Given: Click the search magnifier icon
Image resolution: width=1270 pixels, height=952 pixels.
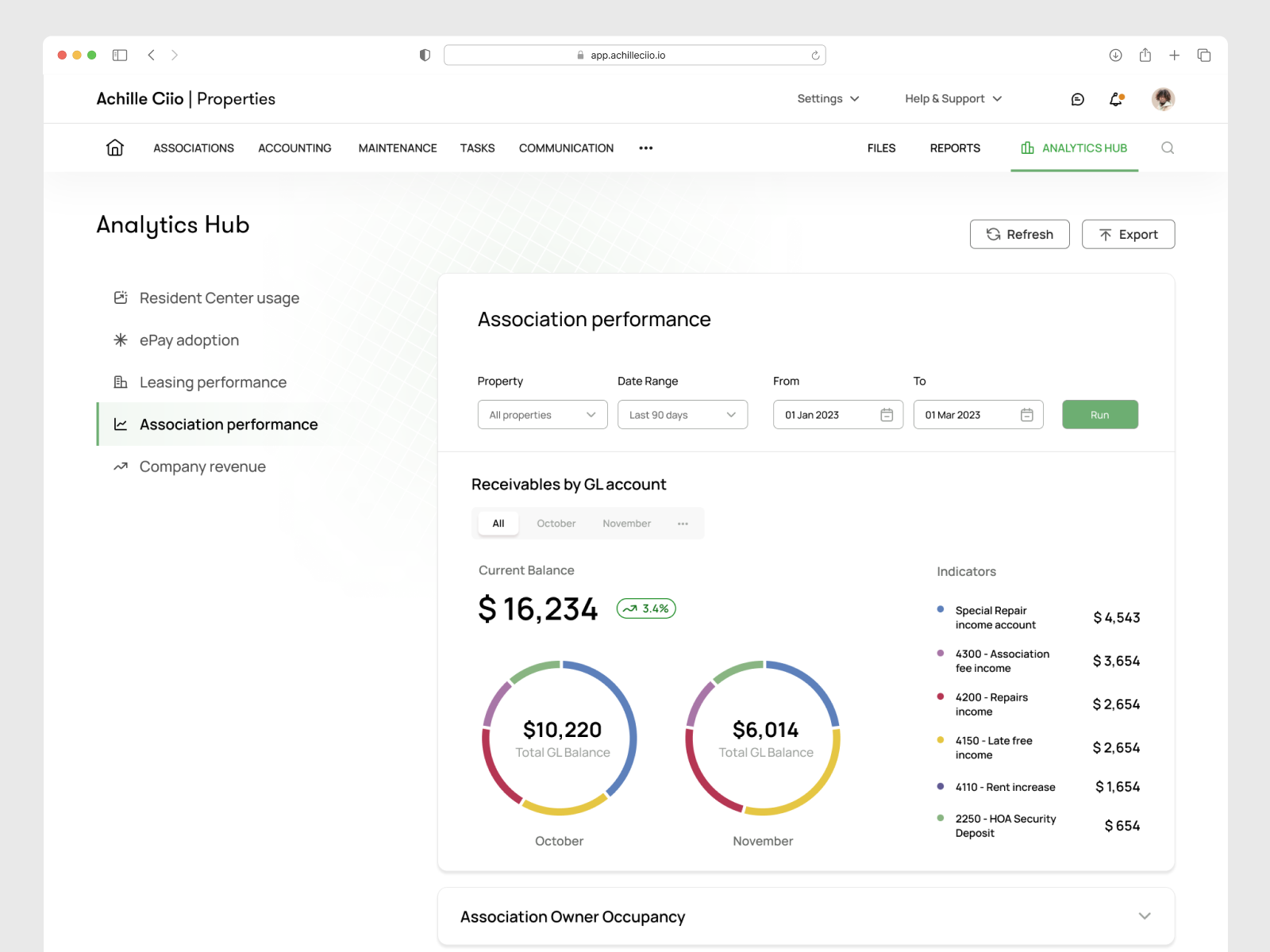Looking at the screenshot, I should pos(1168,148).
